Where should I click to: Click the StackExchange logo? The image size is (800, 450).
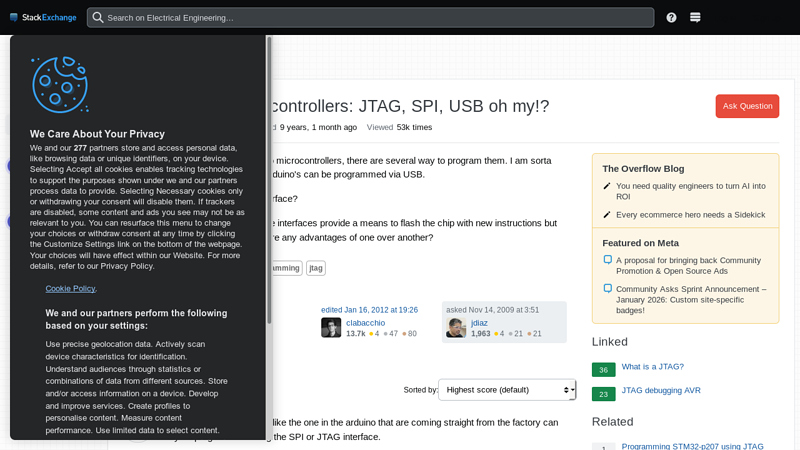42,17
